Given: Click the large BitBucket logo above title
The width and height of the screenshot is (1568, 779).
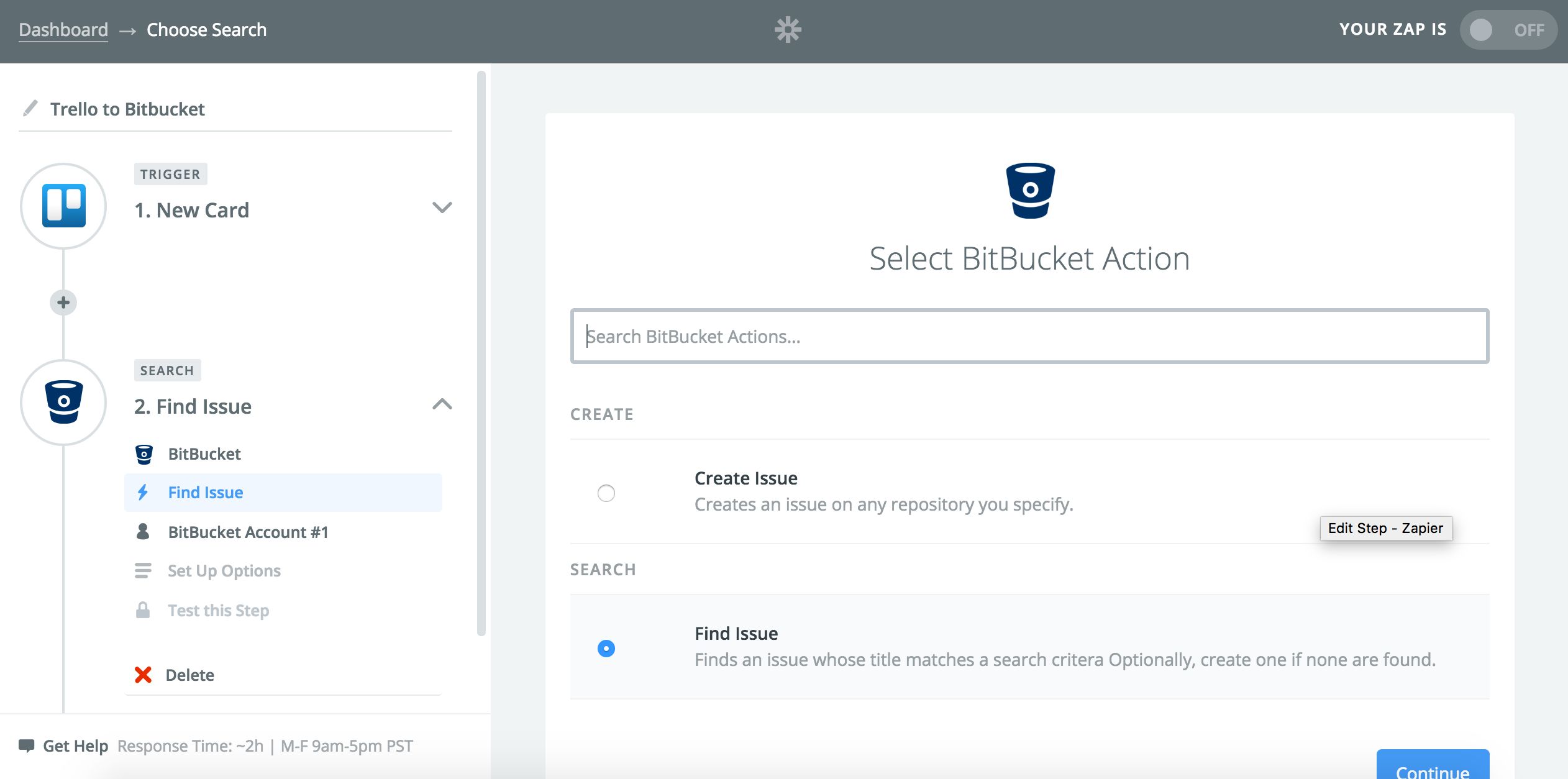Looking at the screenshot, I should [1030, 190].
